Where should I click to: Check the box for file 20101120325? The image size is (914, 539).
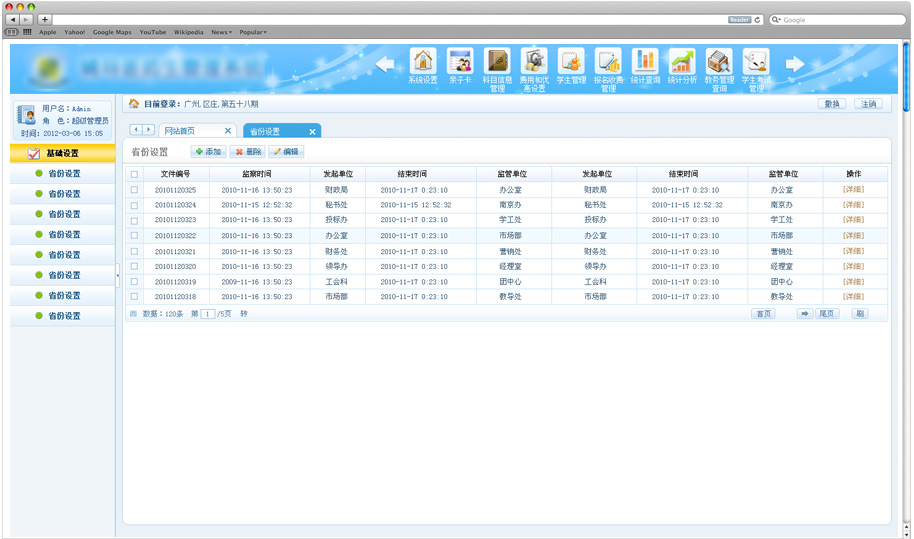[134, 190]
